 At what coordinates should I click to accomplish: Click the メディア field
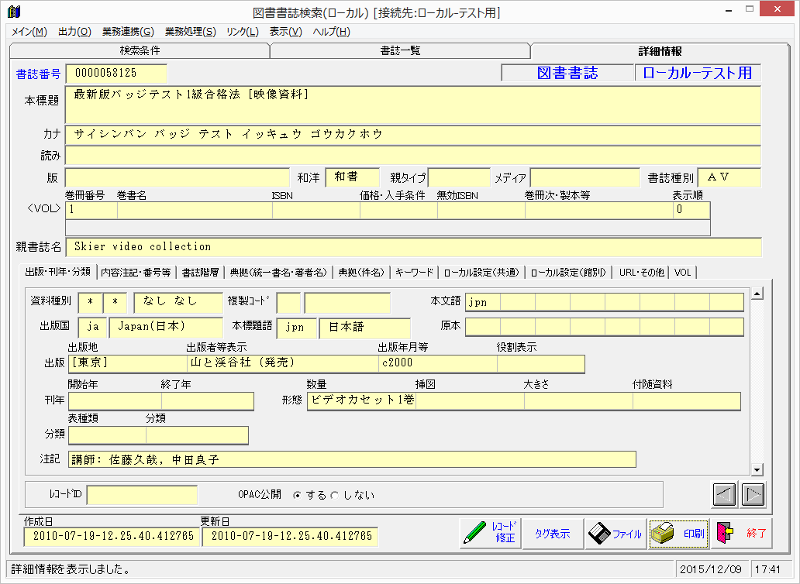click(x=585, y=178)
